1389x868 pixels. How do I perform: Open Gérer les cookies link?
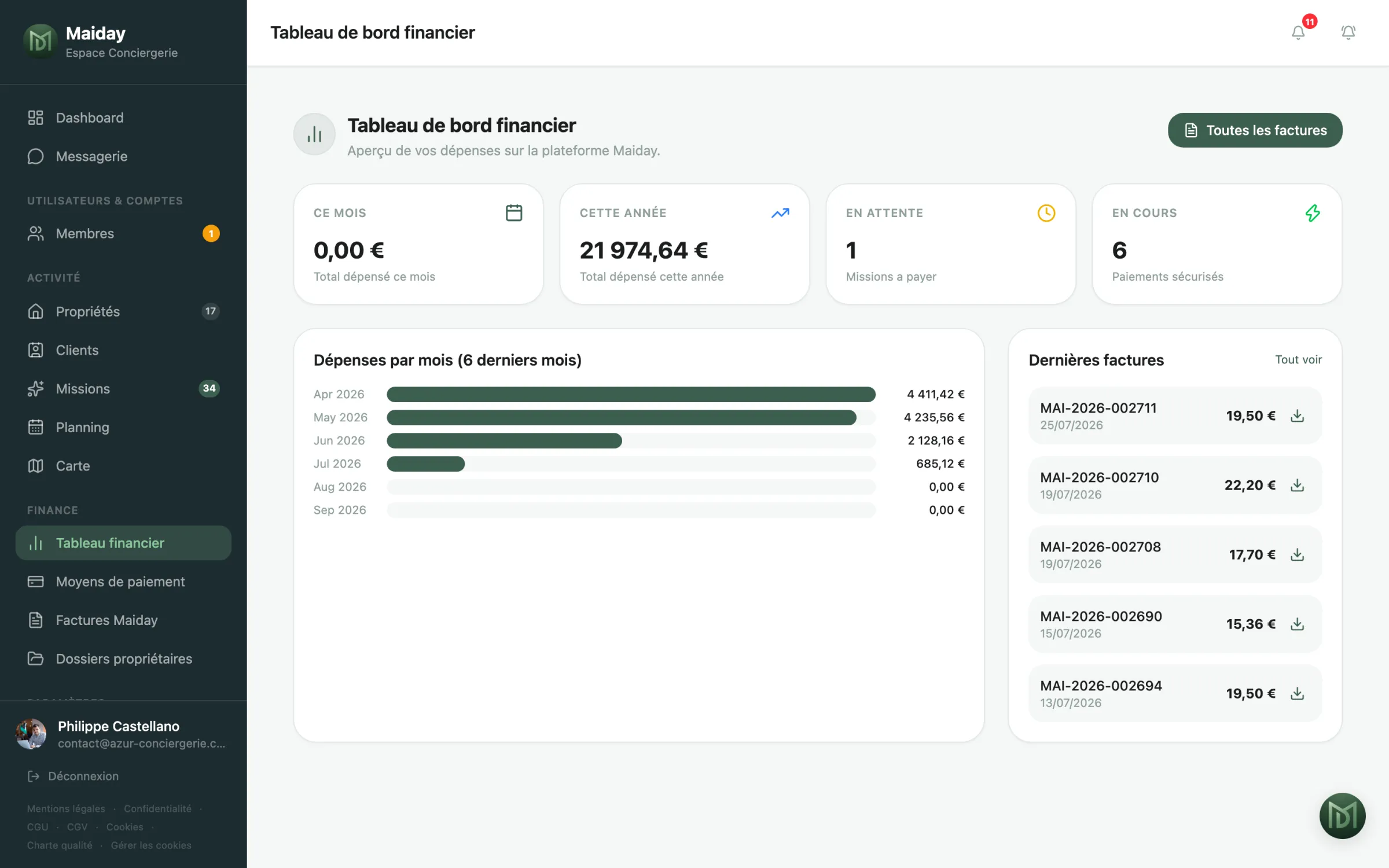(151, 845)
